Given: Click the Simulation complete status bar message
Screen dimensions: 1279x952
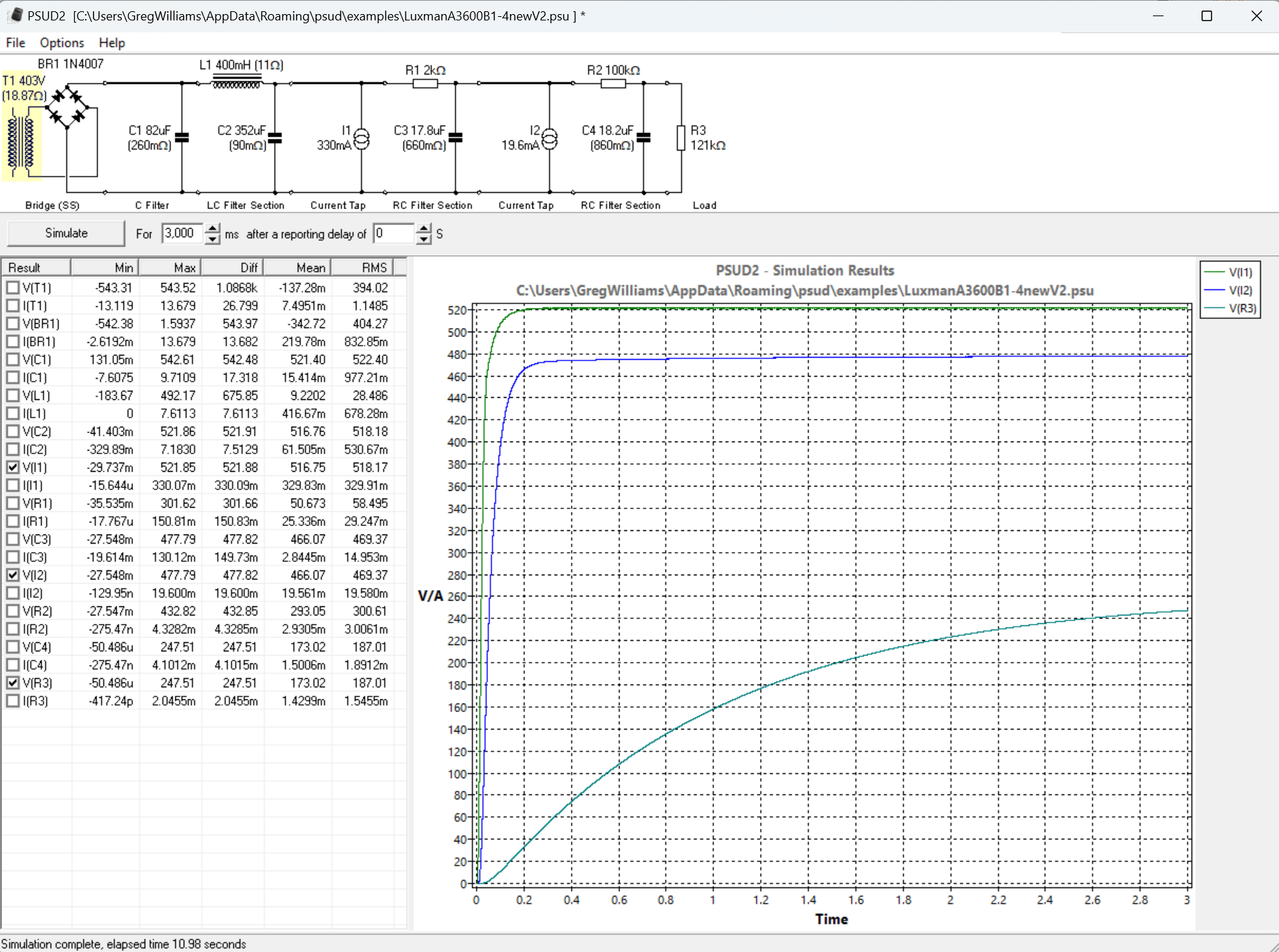Looking at the screenshot, I should click(124, 944).
